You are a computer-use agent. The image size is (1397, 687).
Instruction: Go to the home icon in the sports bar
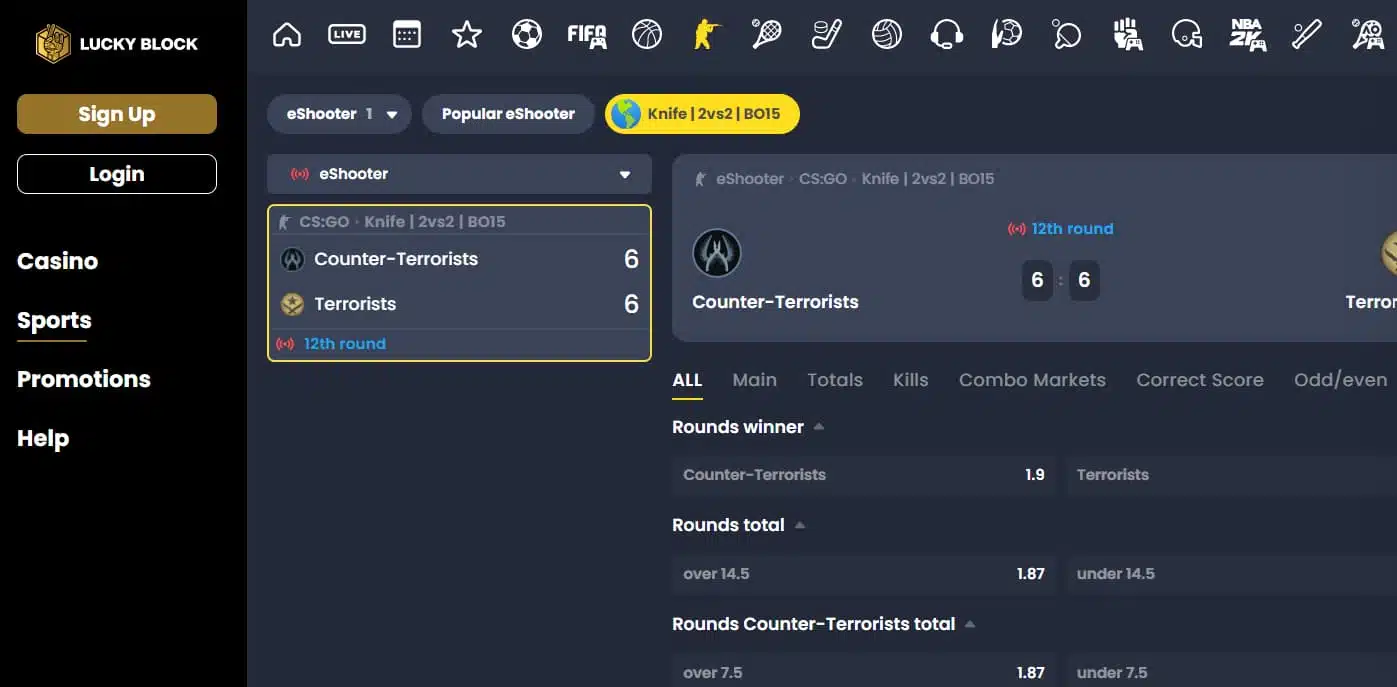click(287, 35)
